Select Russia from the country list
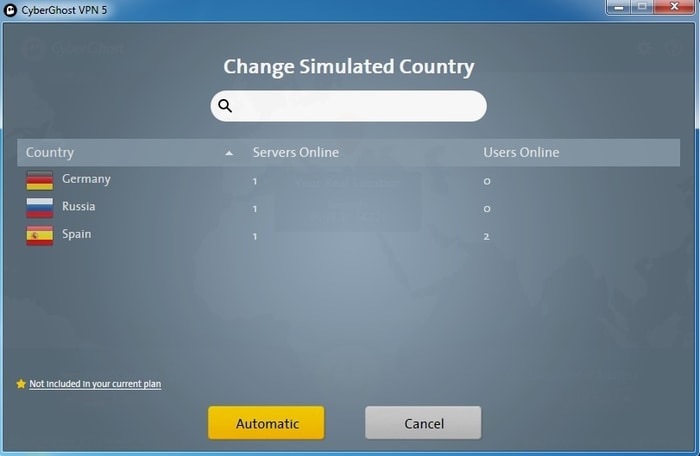700x456 pixels. 348,208
